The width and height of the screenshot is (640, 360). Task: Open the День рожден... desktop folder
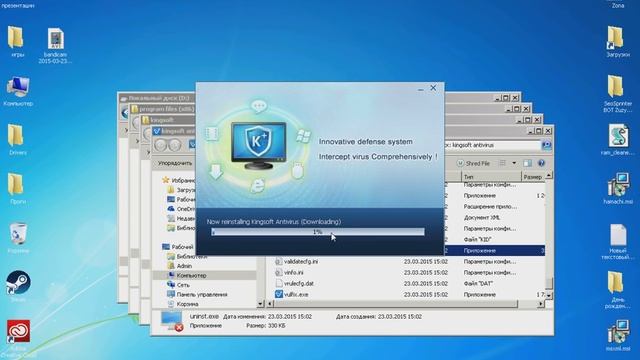pos(618,290)
